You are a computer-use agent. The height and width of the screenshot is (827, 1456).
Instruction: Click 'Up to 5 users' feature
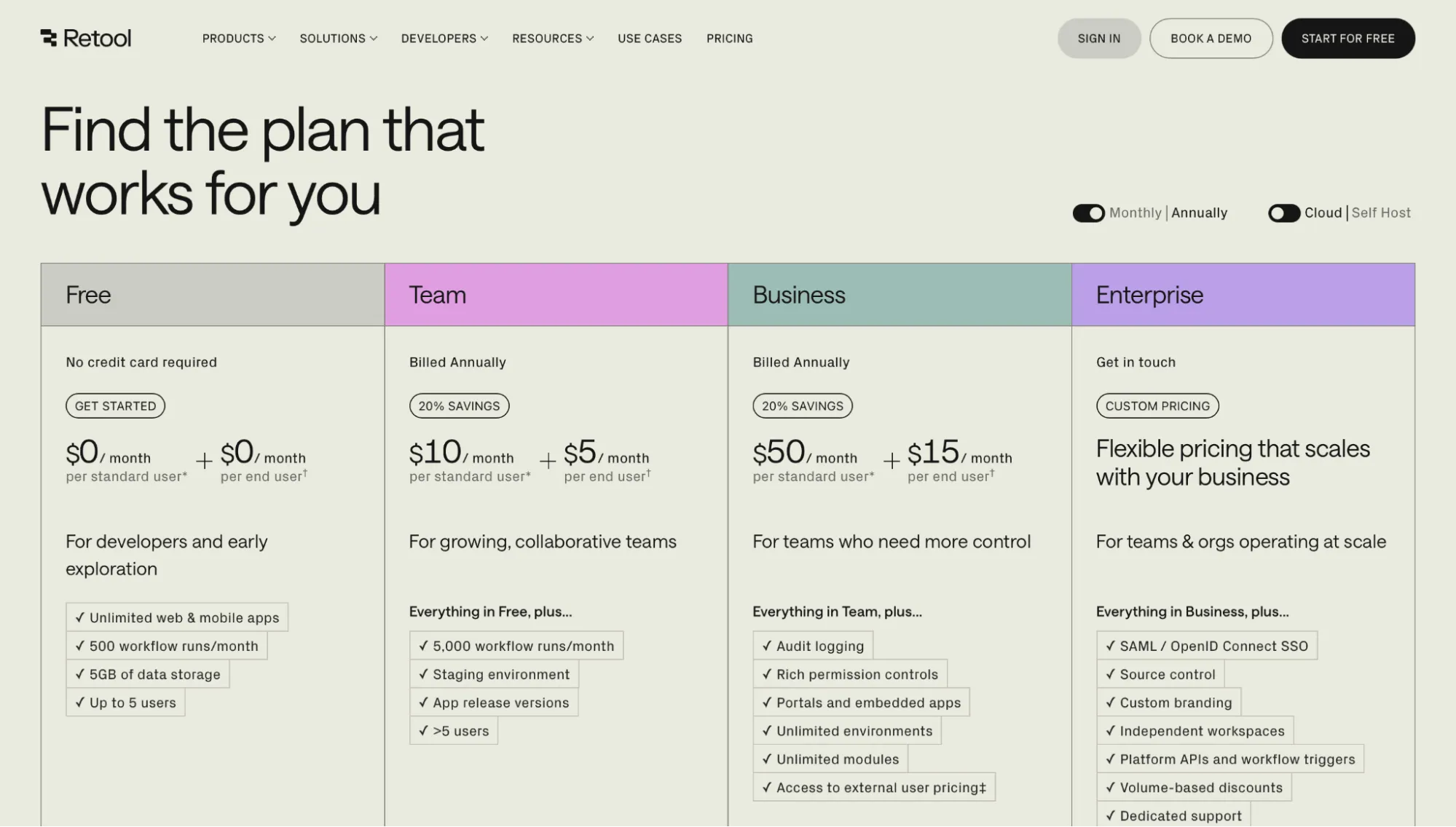pos(125,703)
